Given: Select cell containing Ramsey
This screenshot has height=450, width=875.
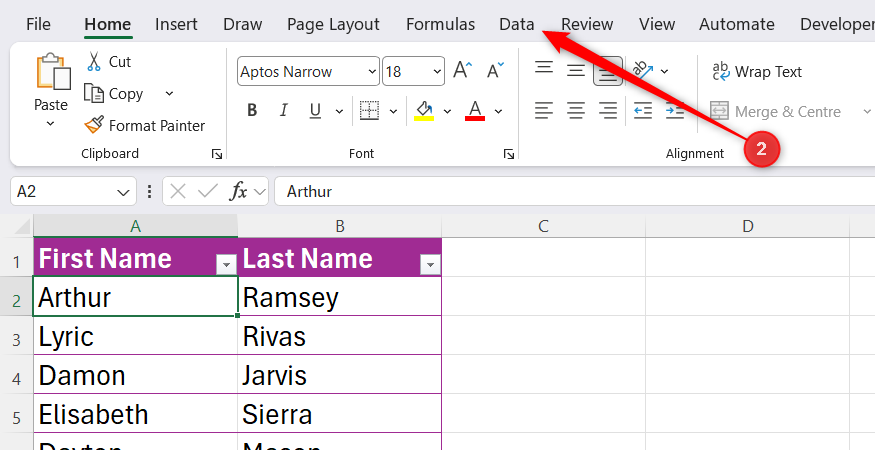Looking at the screenshot, I should click(x=340, y=296).
